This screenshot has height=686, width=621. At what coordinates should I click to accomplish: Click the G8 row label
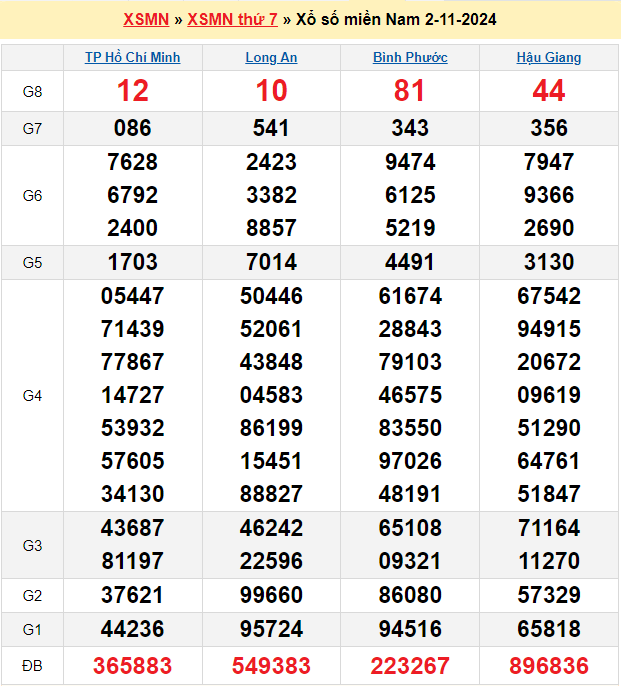pyautogui.click(x=32, y=92)
